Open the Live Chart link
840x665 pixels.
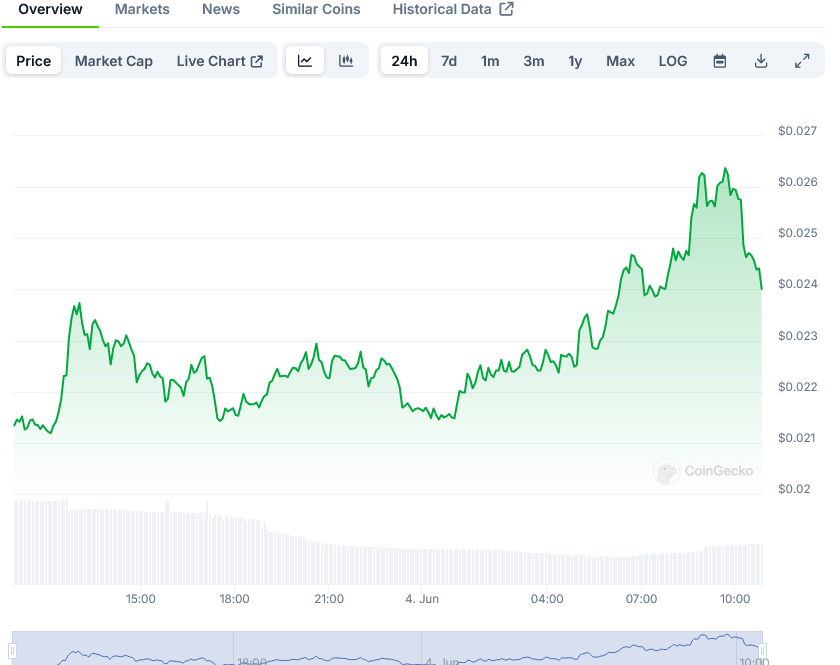click(x=220, y=61)
